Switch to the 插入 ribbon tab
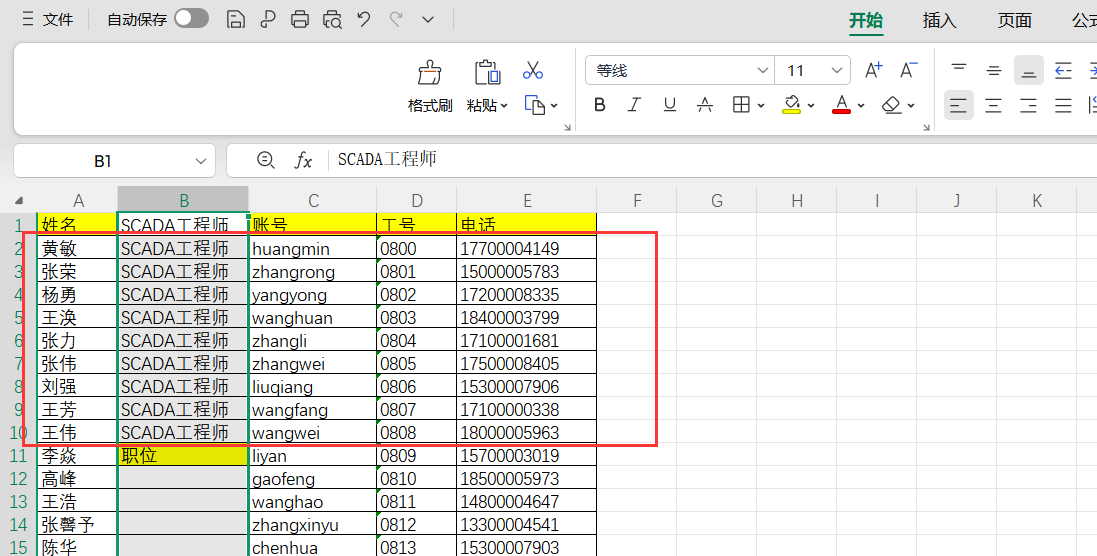Viewport: 1097px width, 556px height. (939, 20)
